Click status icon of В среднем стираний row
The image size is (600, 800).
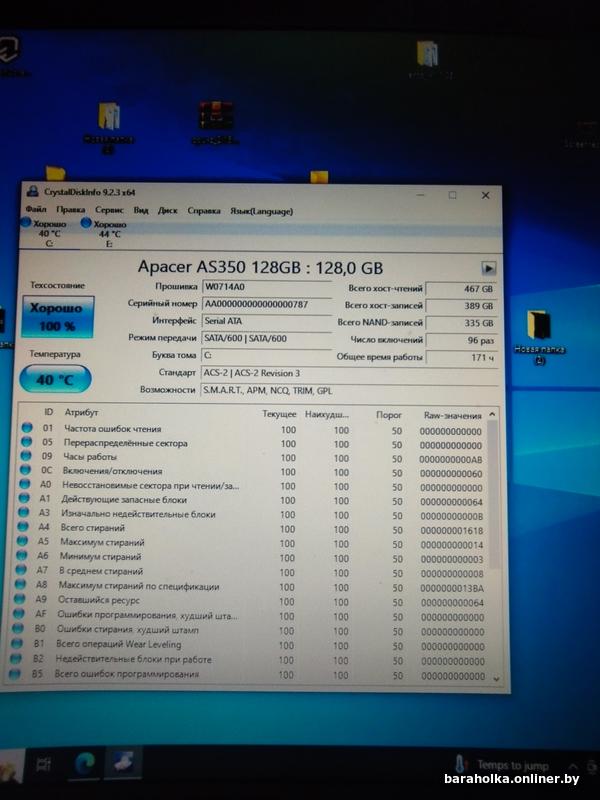click(21, 569)
